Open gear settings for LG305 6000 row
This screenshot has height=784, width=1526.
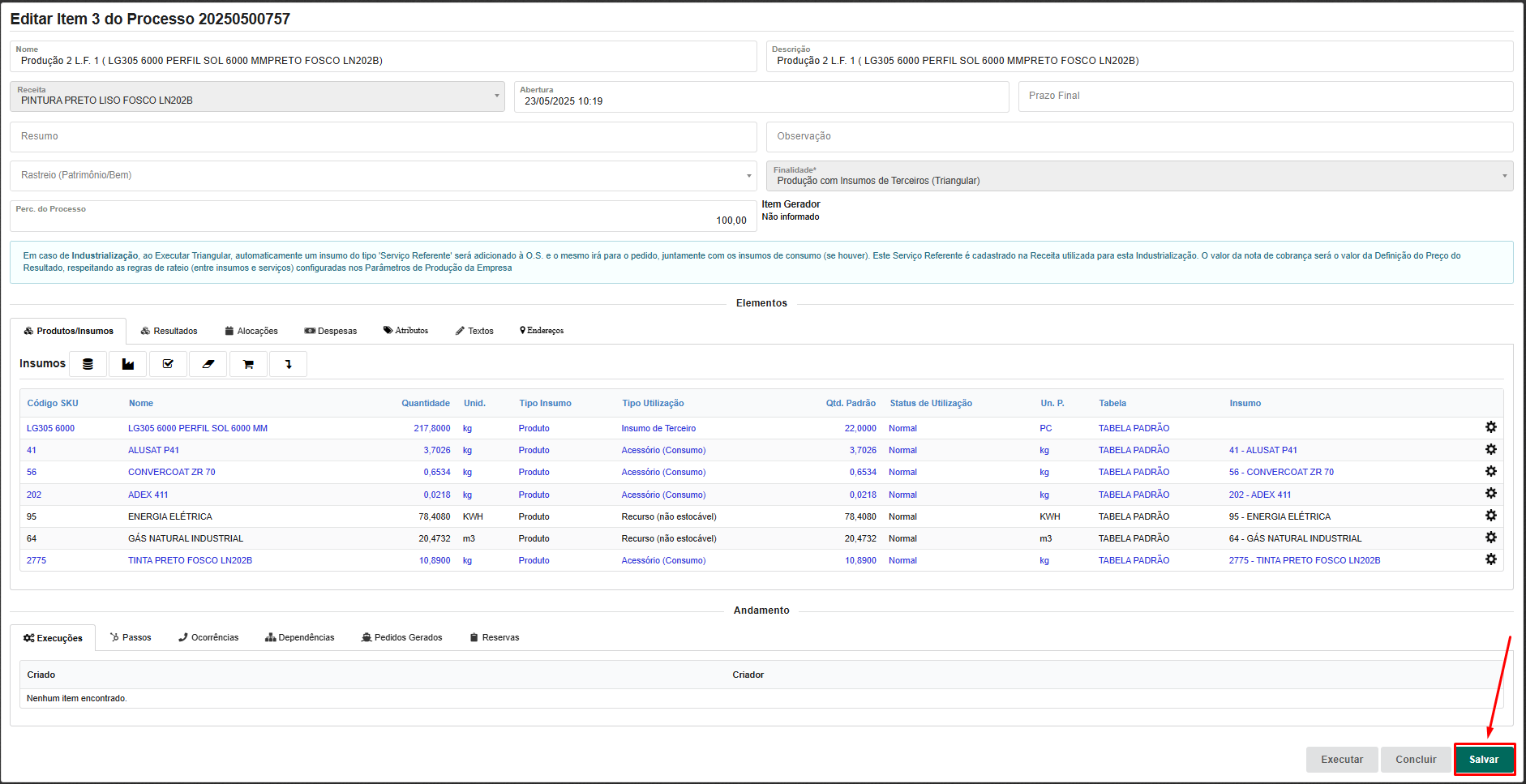tap(1490, 427)
